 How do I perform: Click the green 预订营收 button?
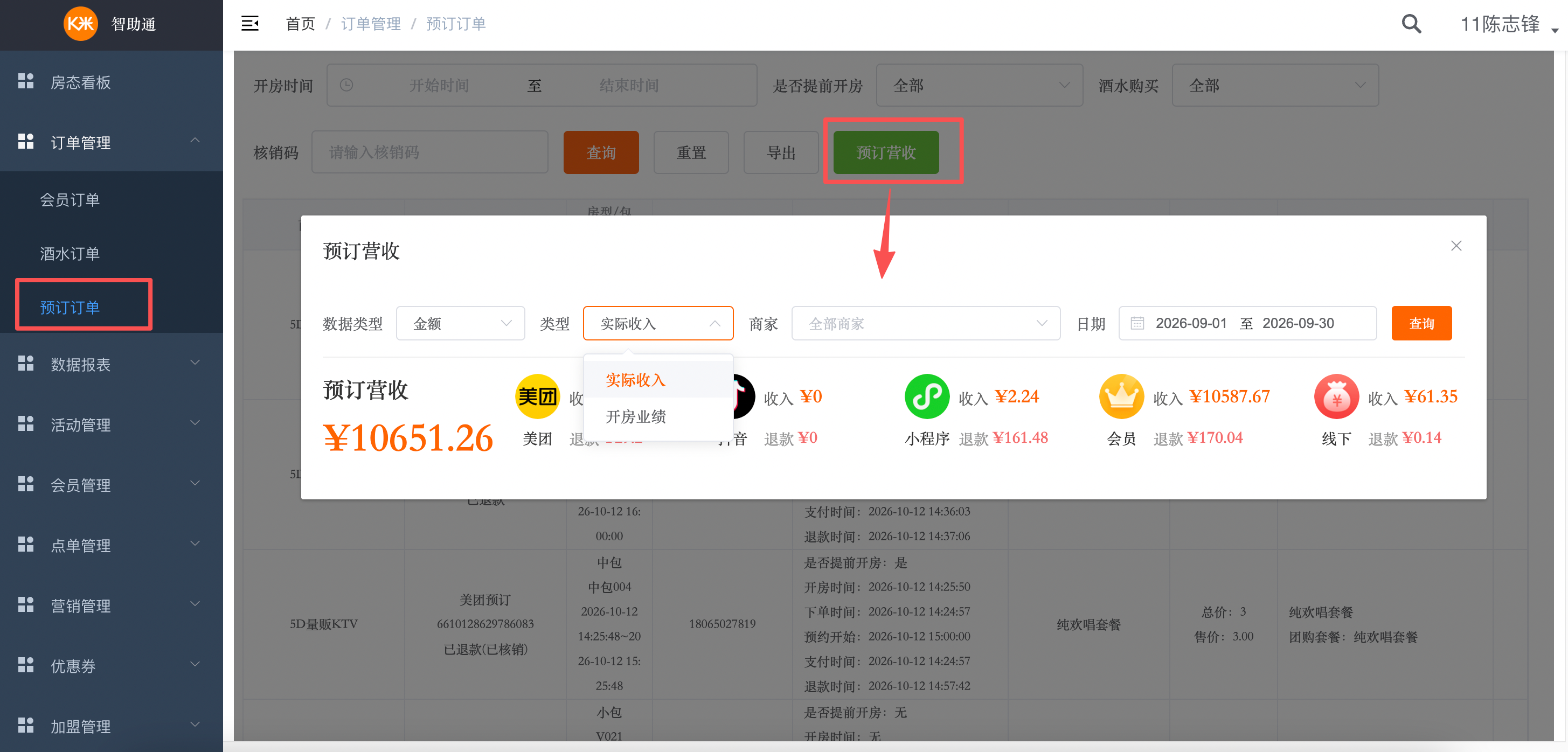886,152
